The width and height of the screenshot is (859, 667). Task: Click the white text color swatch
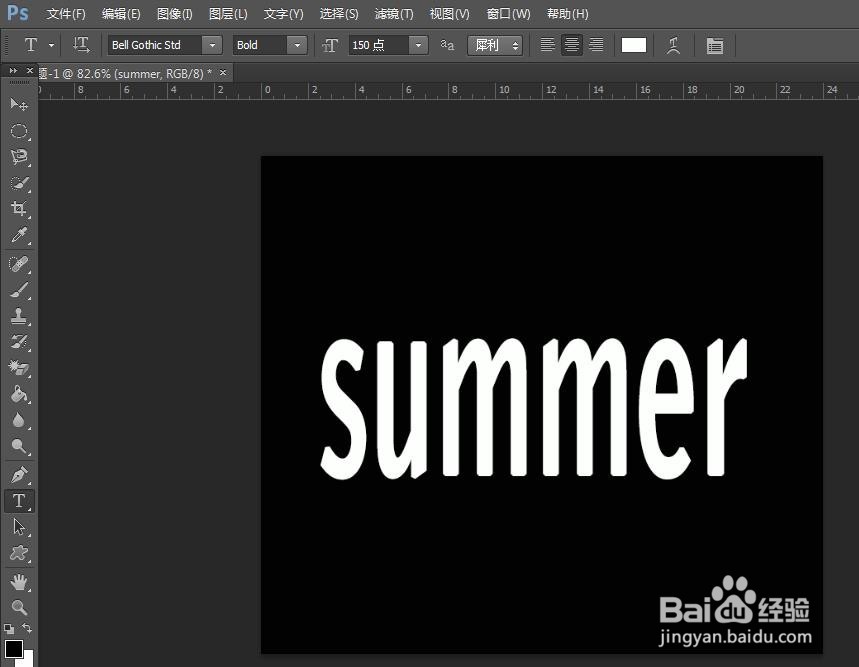634,45
